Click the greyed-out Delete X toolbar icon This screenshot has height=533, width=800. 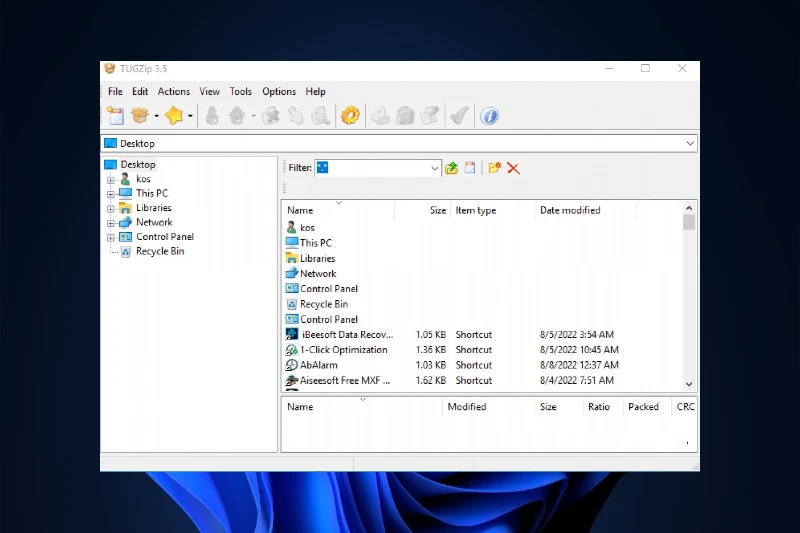271,116
